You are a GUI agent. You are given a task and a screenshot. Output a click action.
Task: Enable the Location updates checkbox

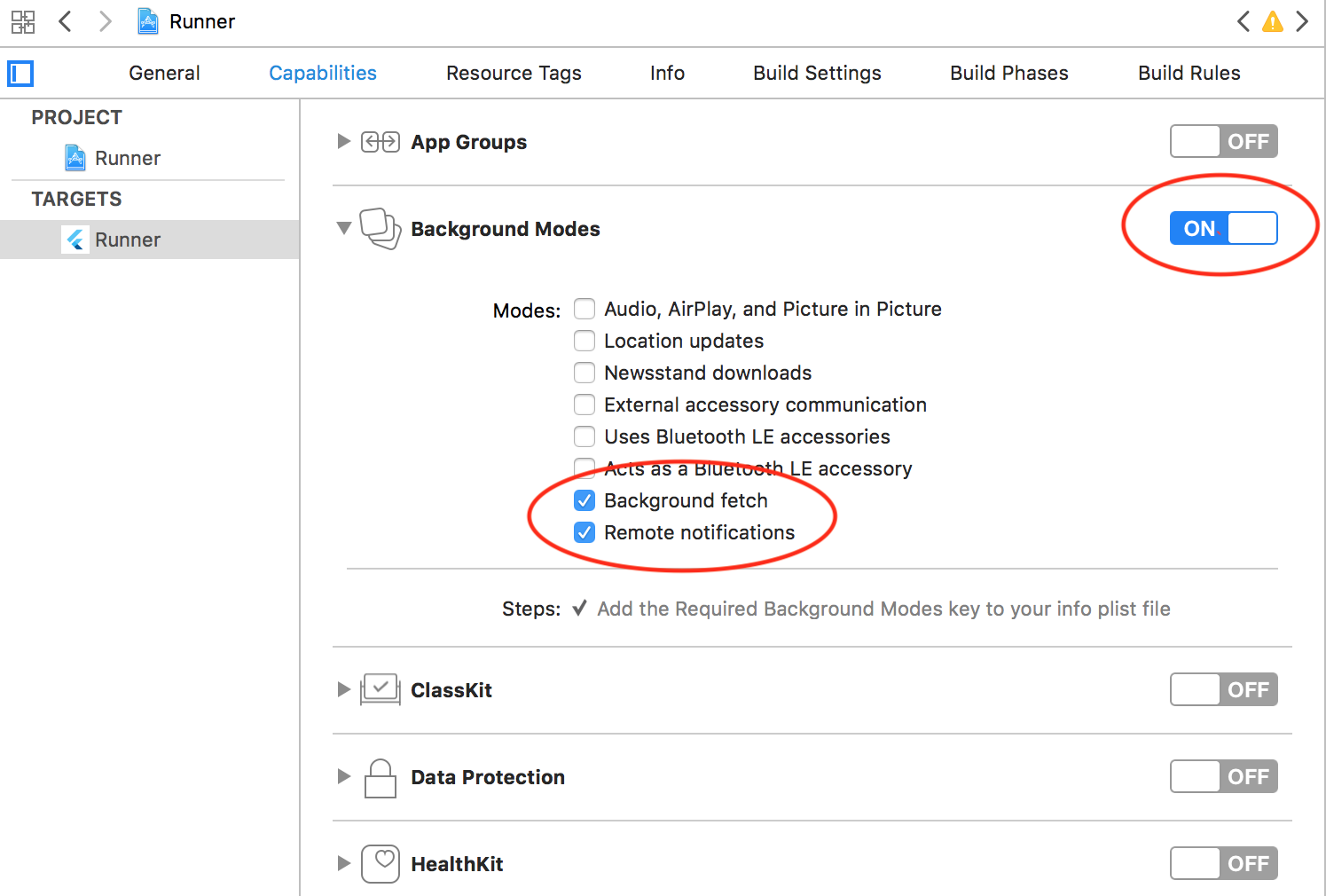pos(585,341)
